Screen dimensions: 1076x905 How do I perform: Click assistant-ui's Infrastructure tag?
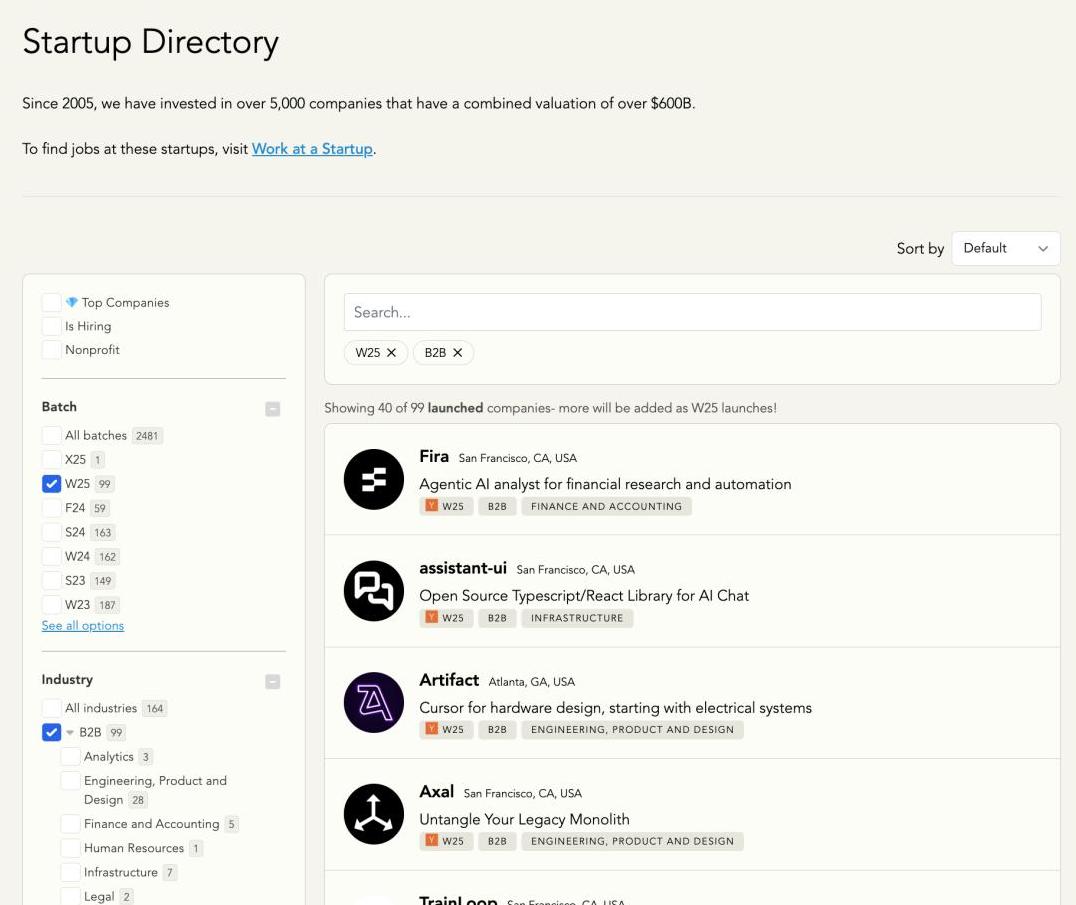coord(577,618)
